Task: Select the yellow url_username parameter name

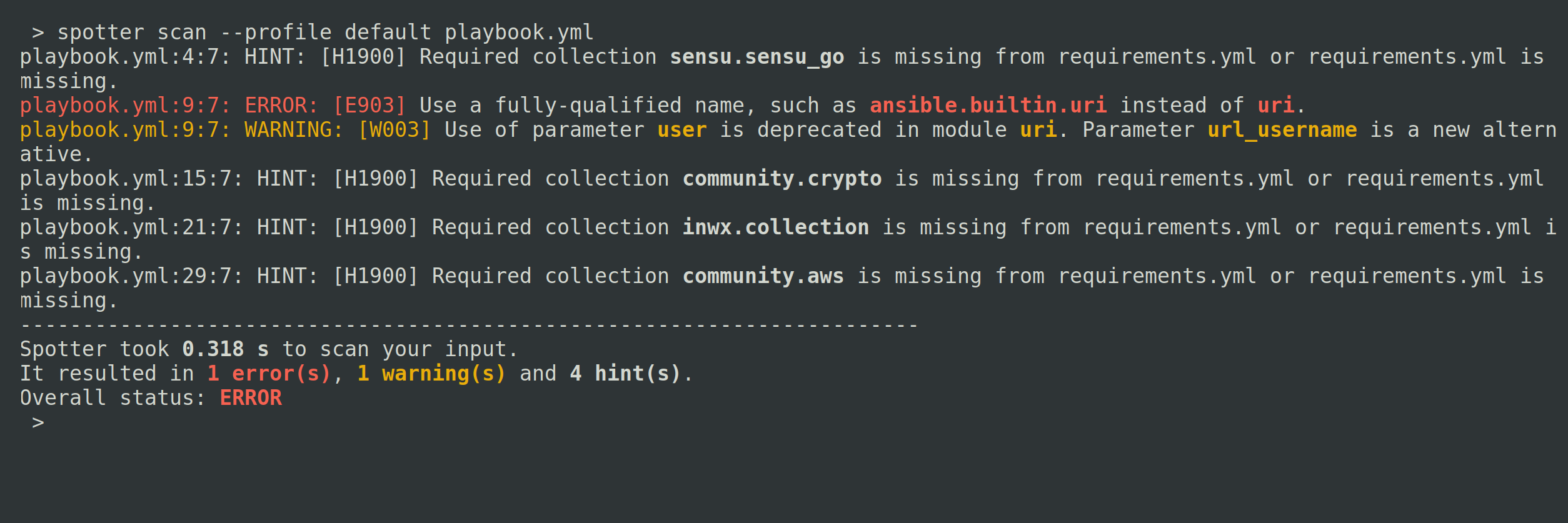Action: pos(1282,130)
